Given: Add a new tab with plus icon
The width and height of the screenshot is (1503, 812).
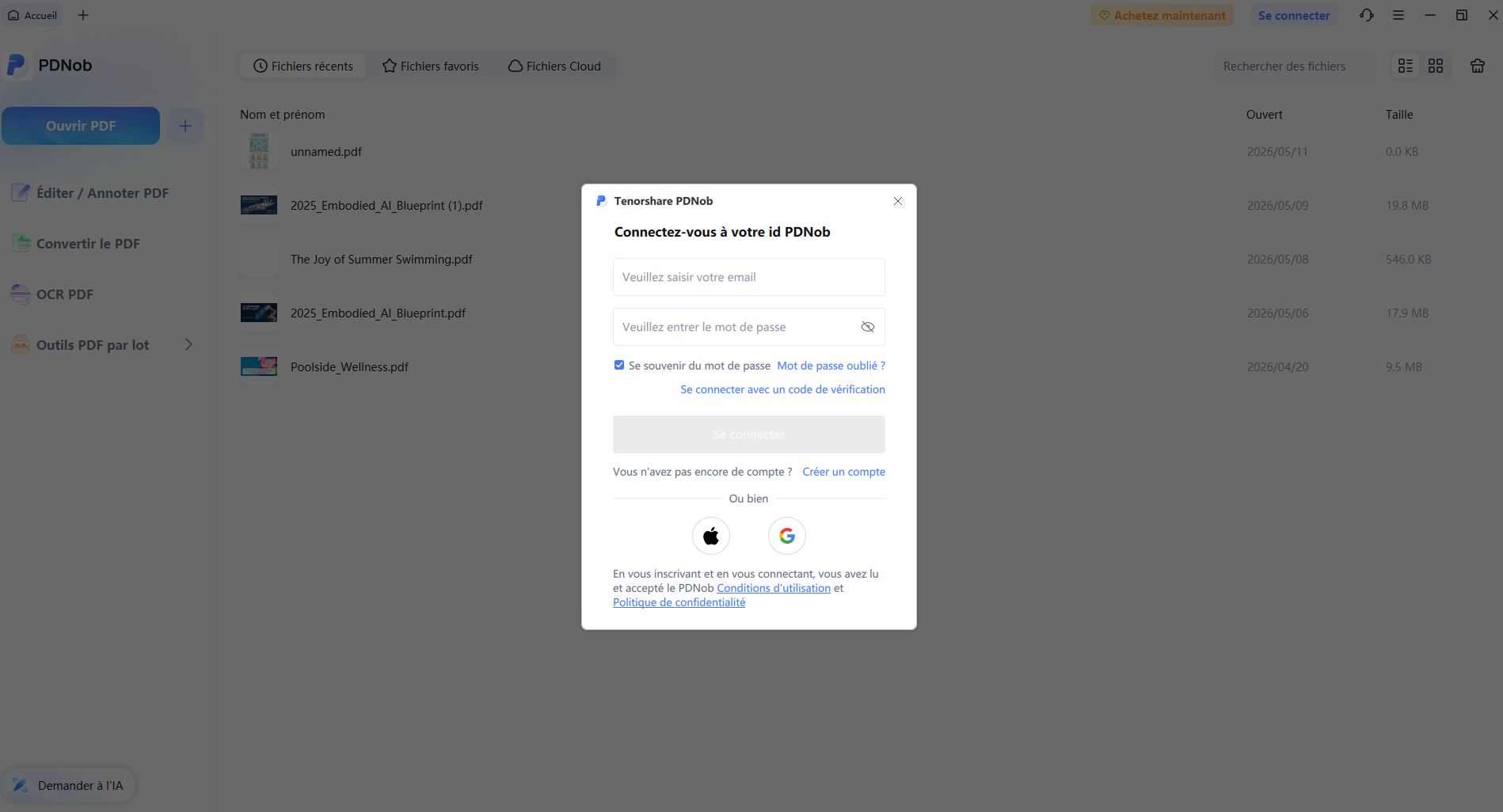Looking at the screenshot, I should [83, 15].
